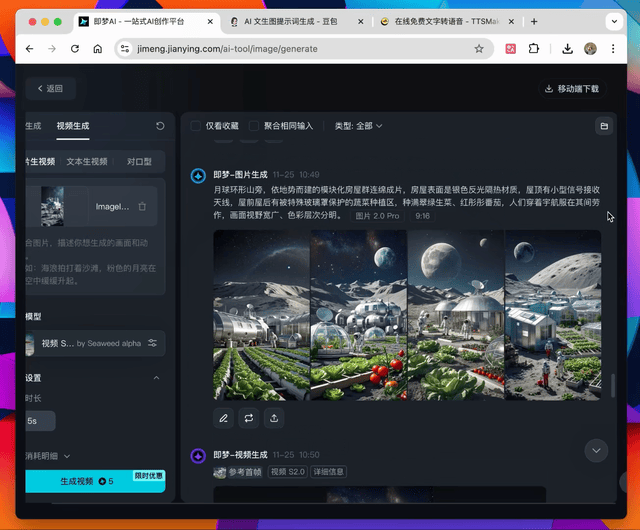Reload the page with refresh icon
Screen dimensions: 640x530
pyautogui.click(x=75, y=49)
